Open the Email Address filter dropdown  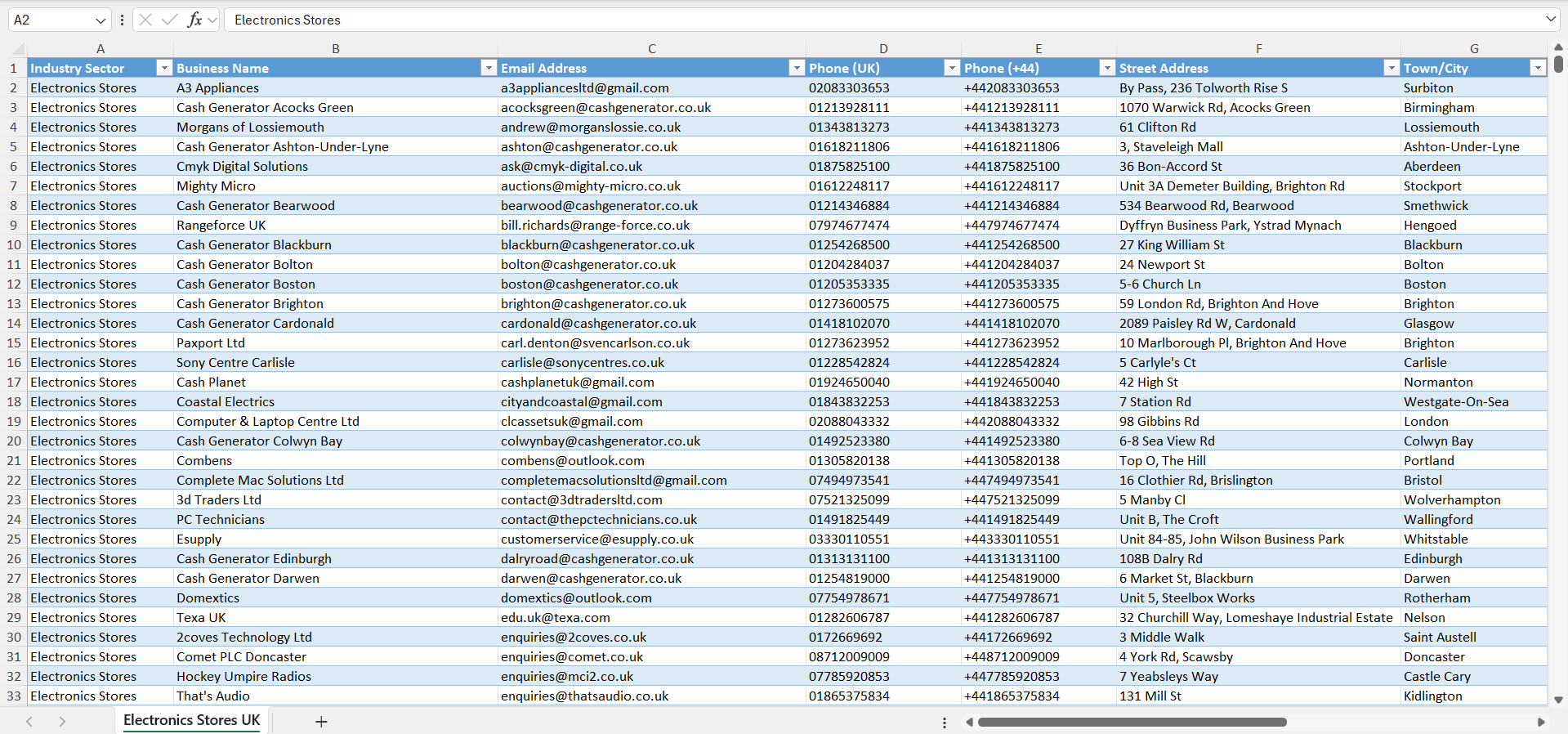point(797,68)
